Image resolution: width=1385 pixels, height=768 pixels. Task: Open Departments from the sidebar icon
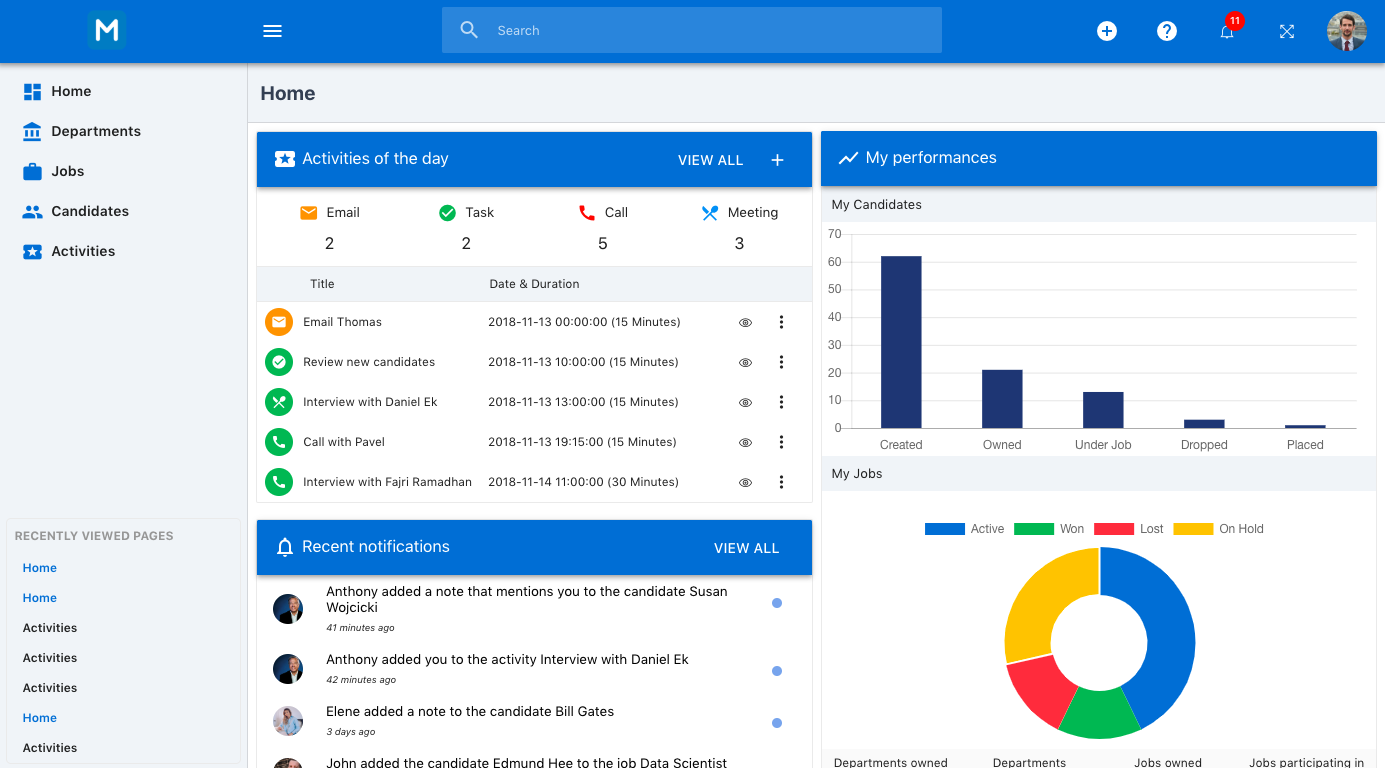[x=30, y=131]
